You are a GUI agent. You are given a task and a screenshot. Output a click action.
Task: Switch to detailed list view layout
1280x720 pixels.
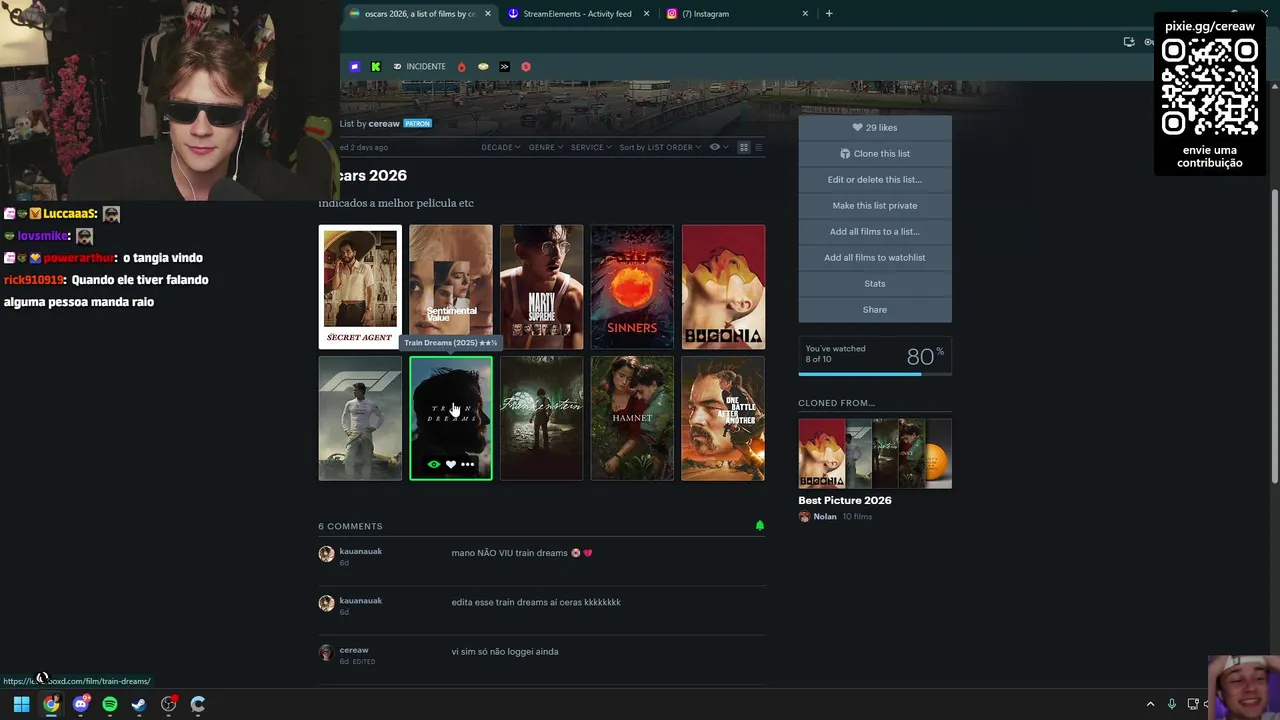point(758,147)
